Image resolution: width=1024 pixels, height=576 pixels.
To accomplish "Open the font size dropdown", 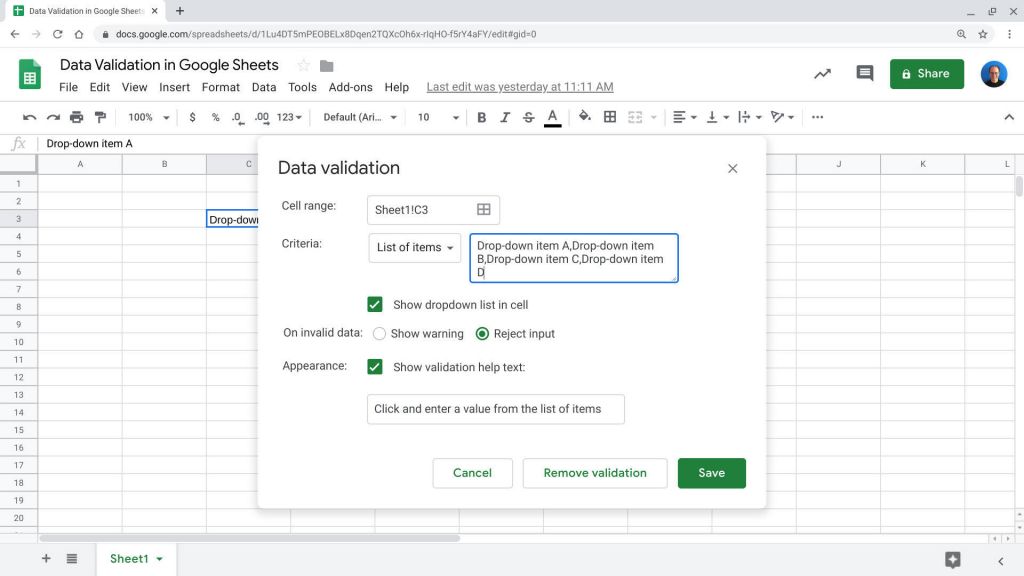I will (437, 117).
